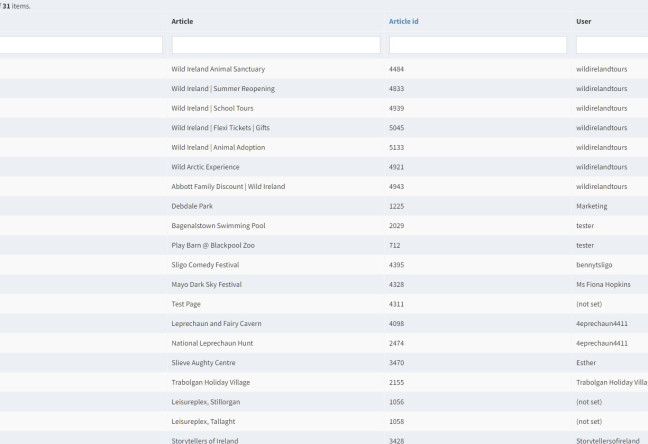Click '(not set)' user in Test Page row

coord(589,304)
